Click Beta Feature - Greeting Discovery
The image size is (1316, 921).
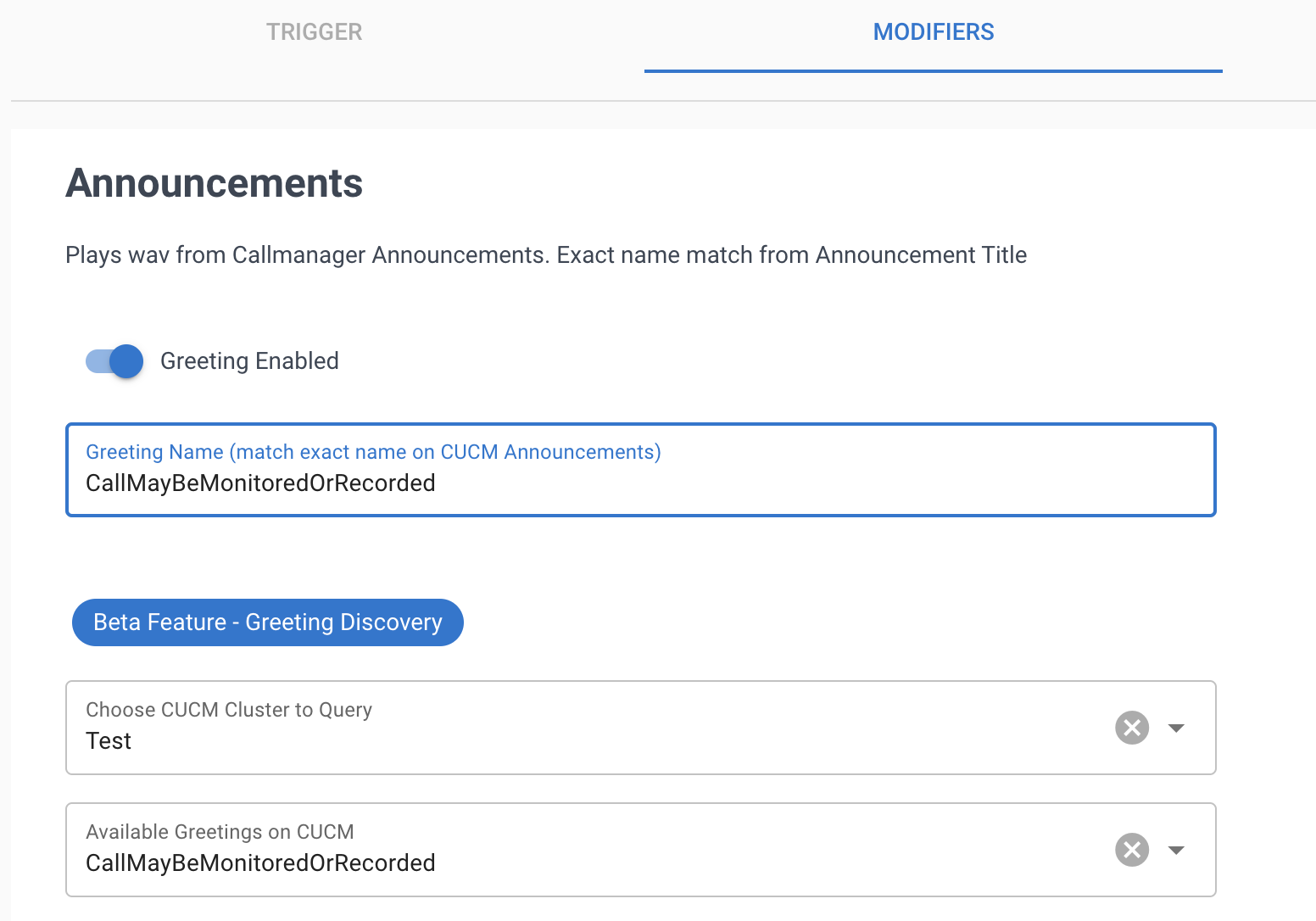click(x=267, y=622)
